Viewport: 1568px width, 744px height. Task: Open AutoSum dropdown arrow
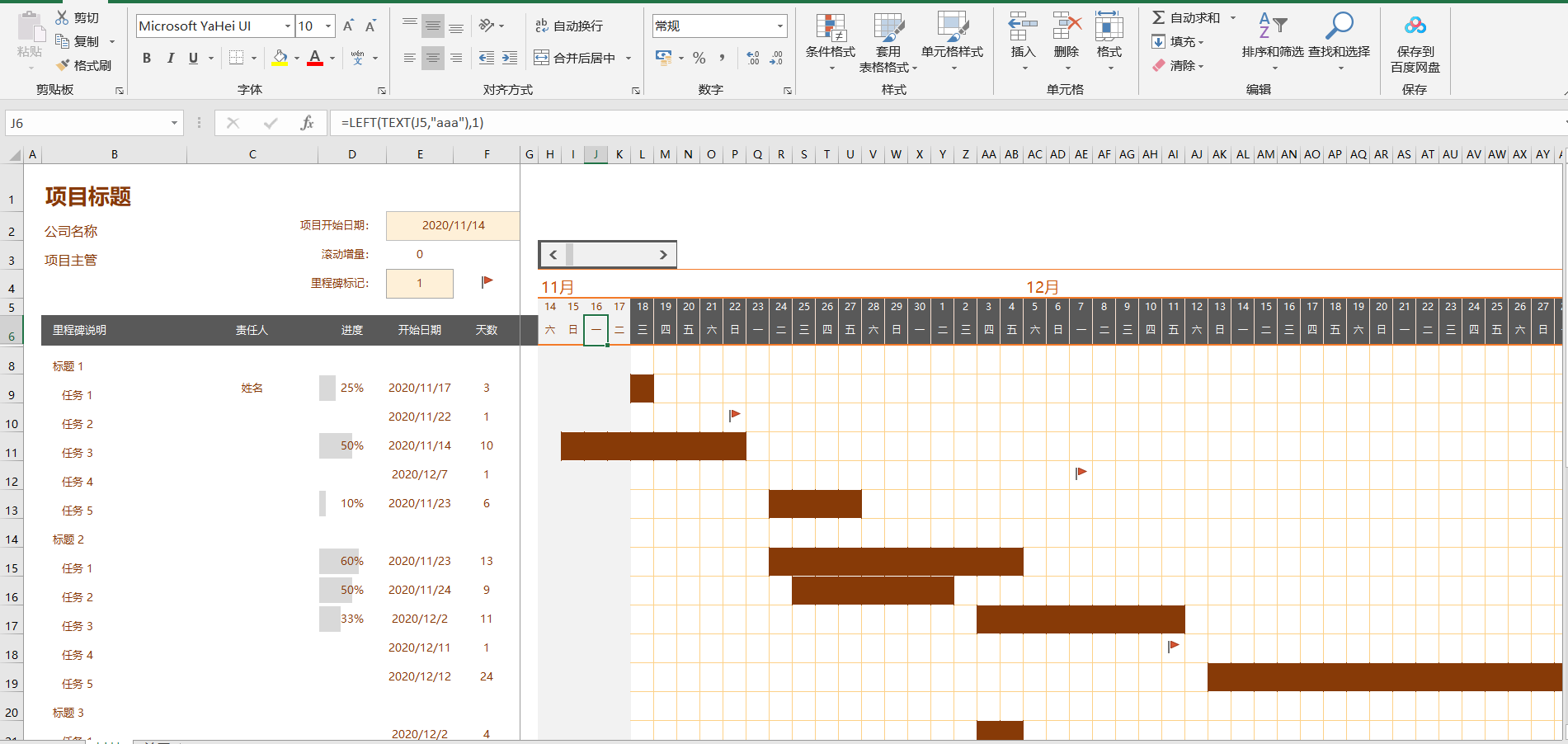point(1233,17)
